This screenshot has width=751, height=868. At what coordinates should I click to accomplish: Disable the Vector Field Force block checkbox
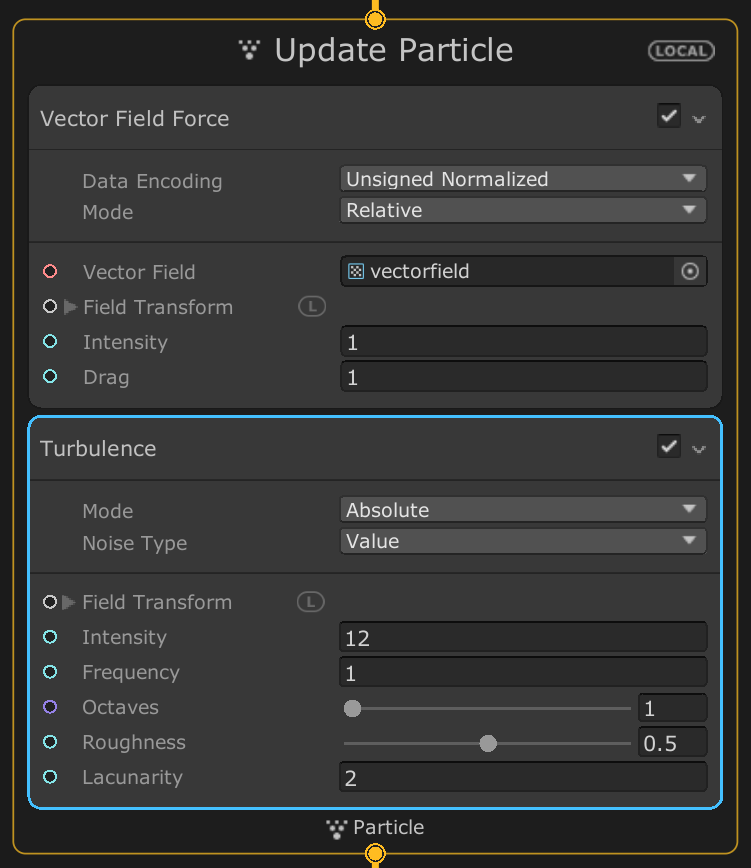coord(669,116)
